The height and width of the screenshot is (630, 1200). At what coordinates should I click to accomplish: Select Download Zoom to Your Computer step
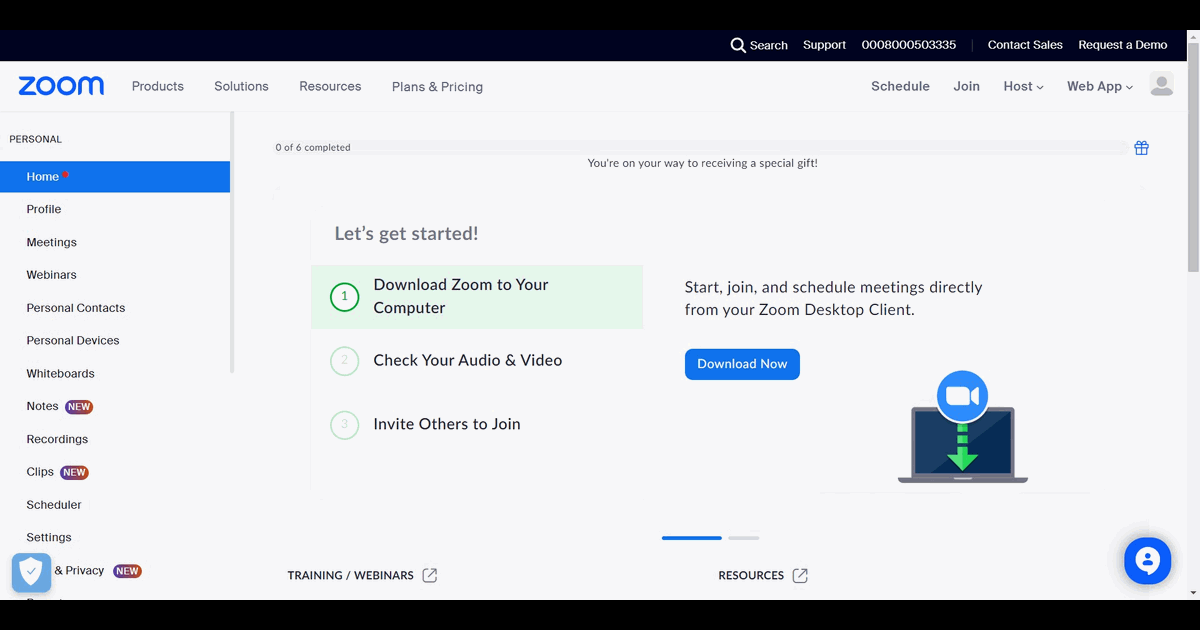[477, 297]
